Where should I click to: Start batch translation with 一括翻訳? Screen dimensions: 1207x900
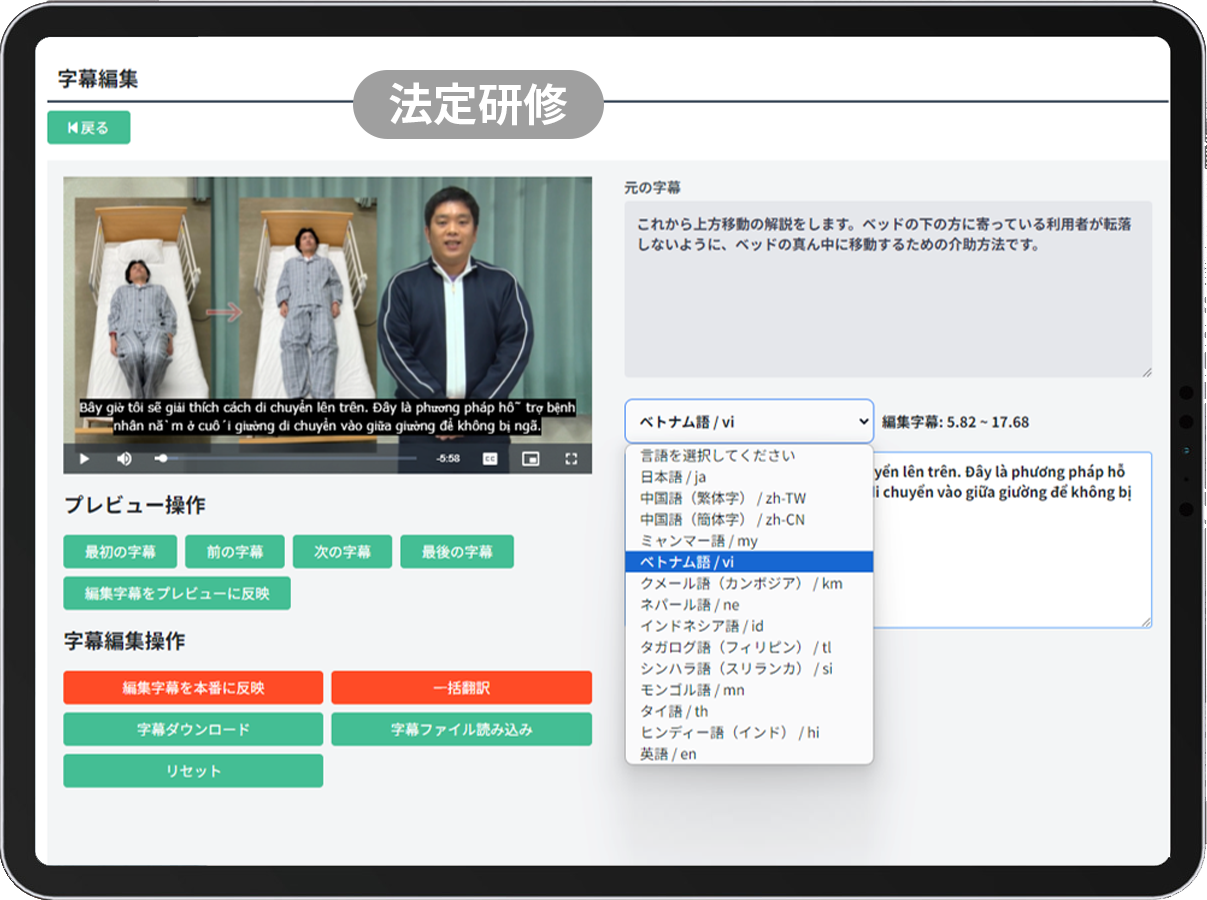(x=461, y=687)
